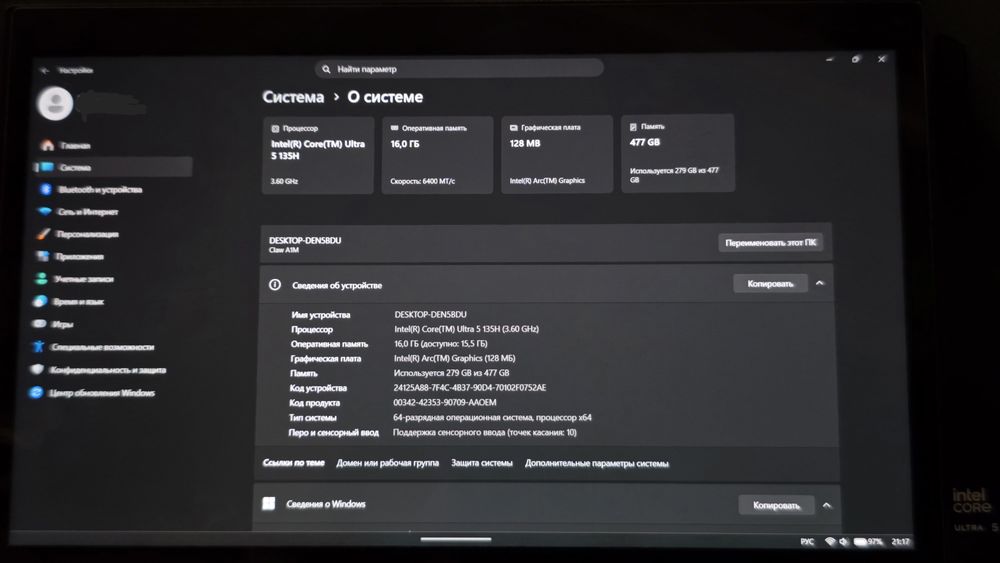This screenshot has height=563, width=1000.
Task: Click the info icon beside Сведения об устройстве
Action: click(x=275, y=284)
